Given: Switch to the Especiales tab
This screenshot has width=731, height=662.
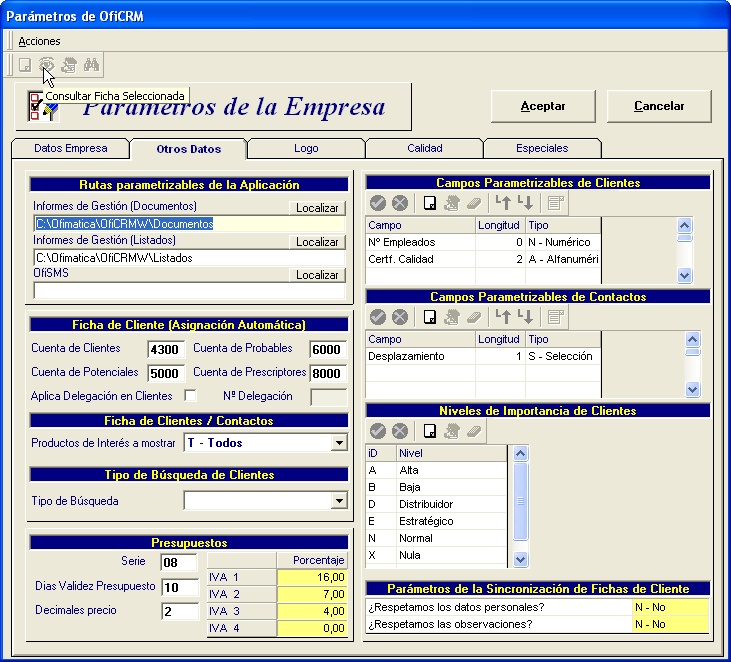Looking at the screenshot, I should pos(542,148).
